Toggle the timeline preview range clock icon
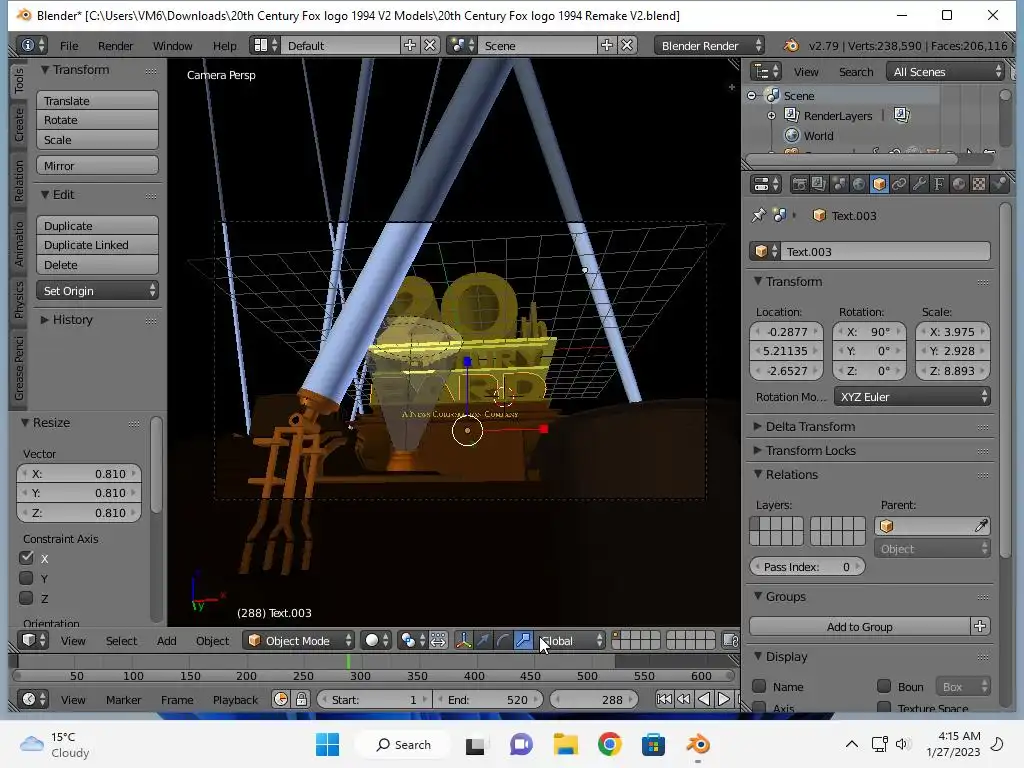This screenshot has width=1024, height=768. coord(281,699)
